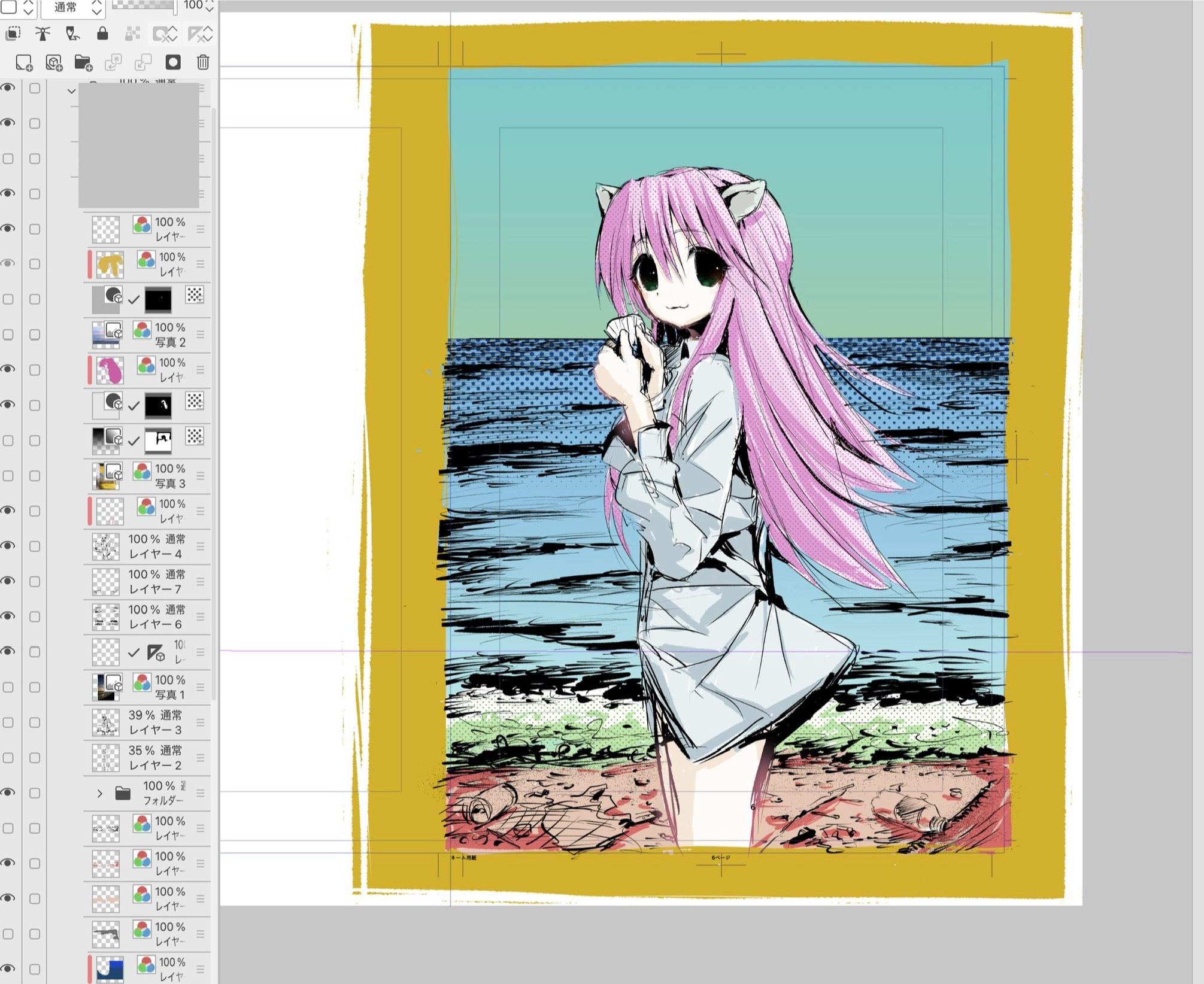
Task: Hide layer レイヤー 4 with its eye icon
Action: click(8, 546)
